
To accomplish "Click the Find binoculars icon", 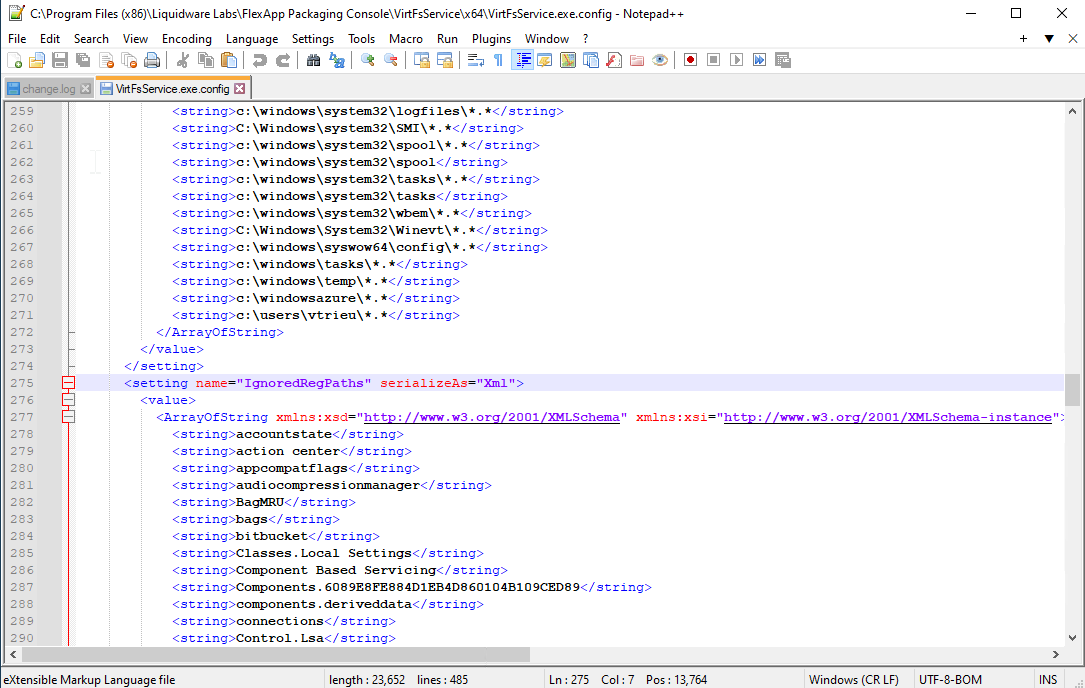I will (313, 60).
